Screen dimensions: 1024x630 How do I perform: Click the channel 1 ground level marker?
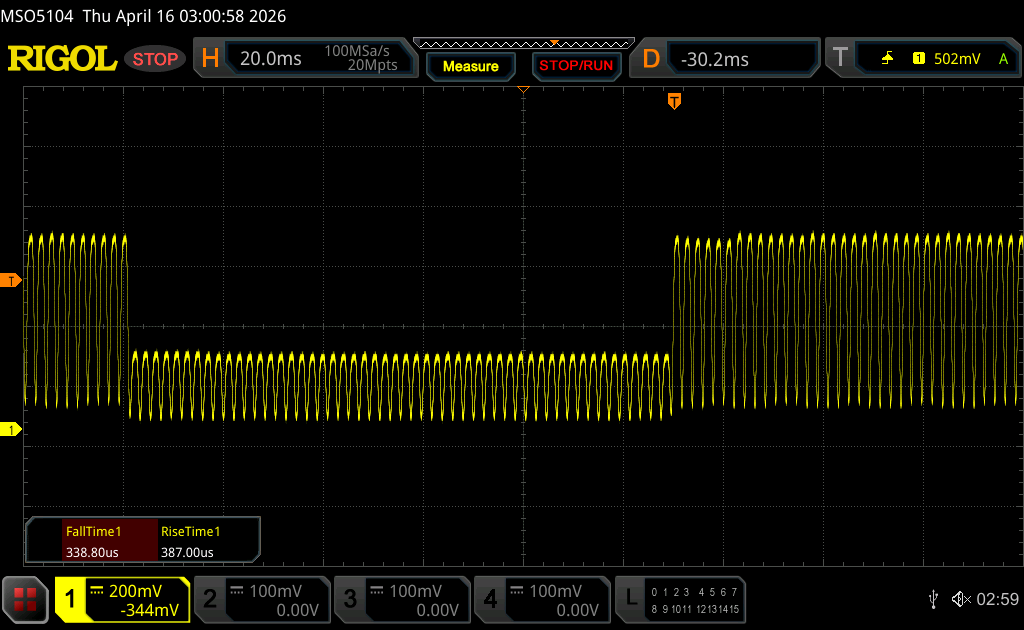click(x=12, y=429)
